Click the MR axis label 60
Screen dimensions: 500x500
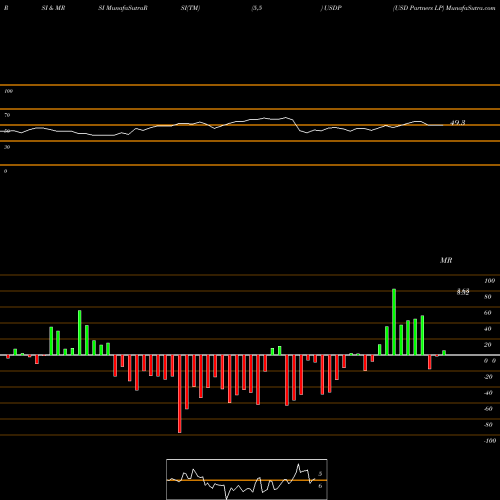coord(488,313)
